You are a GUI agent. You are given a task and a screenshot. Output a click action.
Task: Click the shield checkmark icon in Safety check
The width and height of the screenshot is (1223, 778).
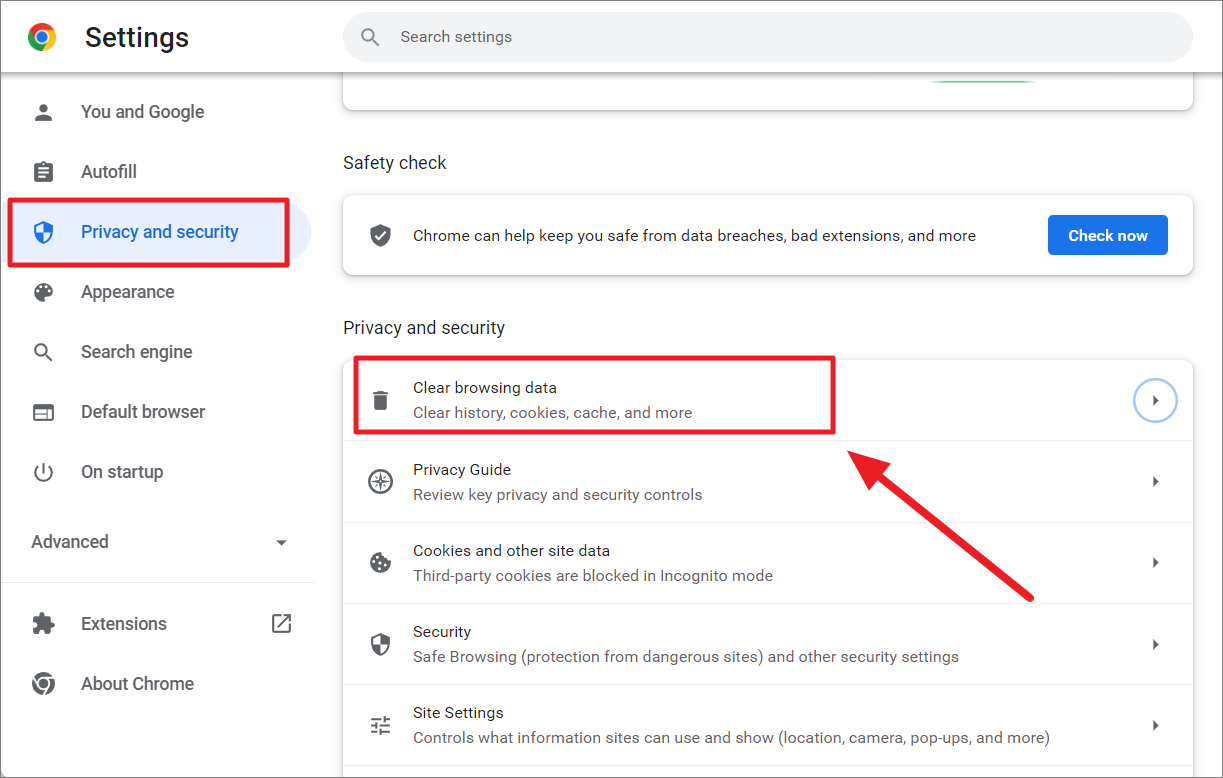[380, 236]
